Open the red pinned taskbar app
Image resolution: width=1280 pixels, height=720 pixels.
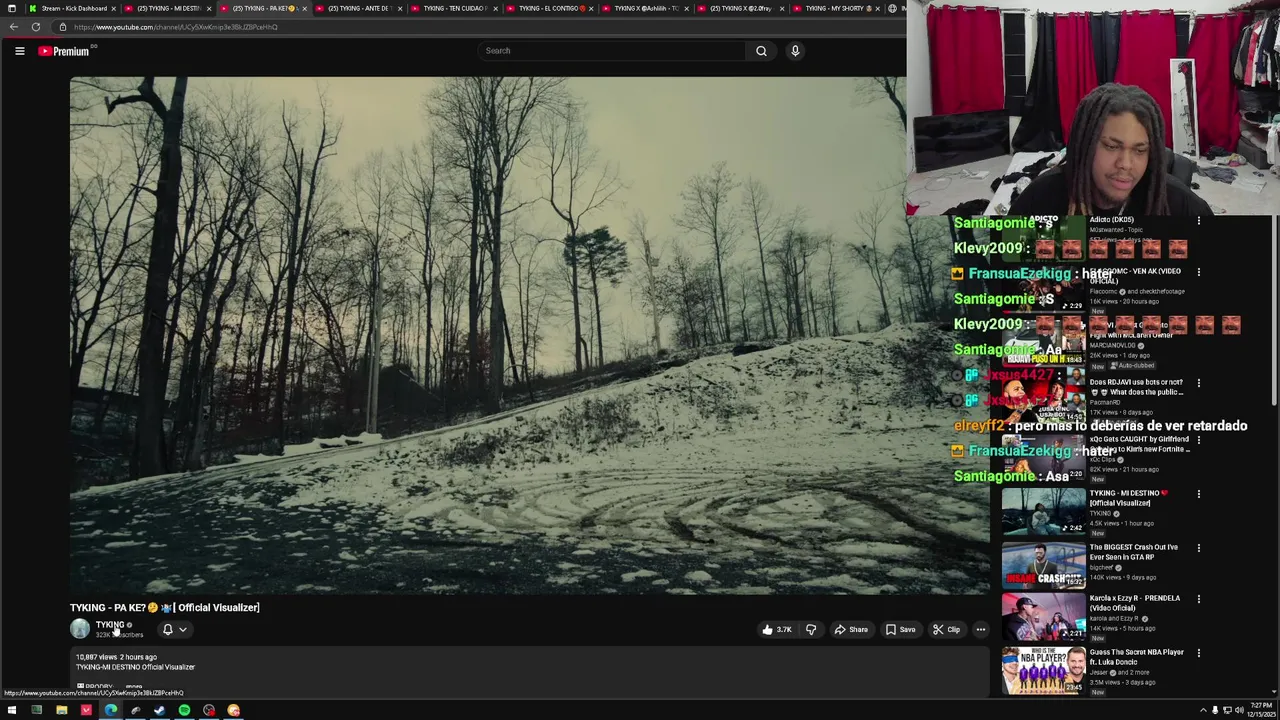86,711
